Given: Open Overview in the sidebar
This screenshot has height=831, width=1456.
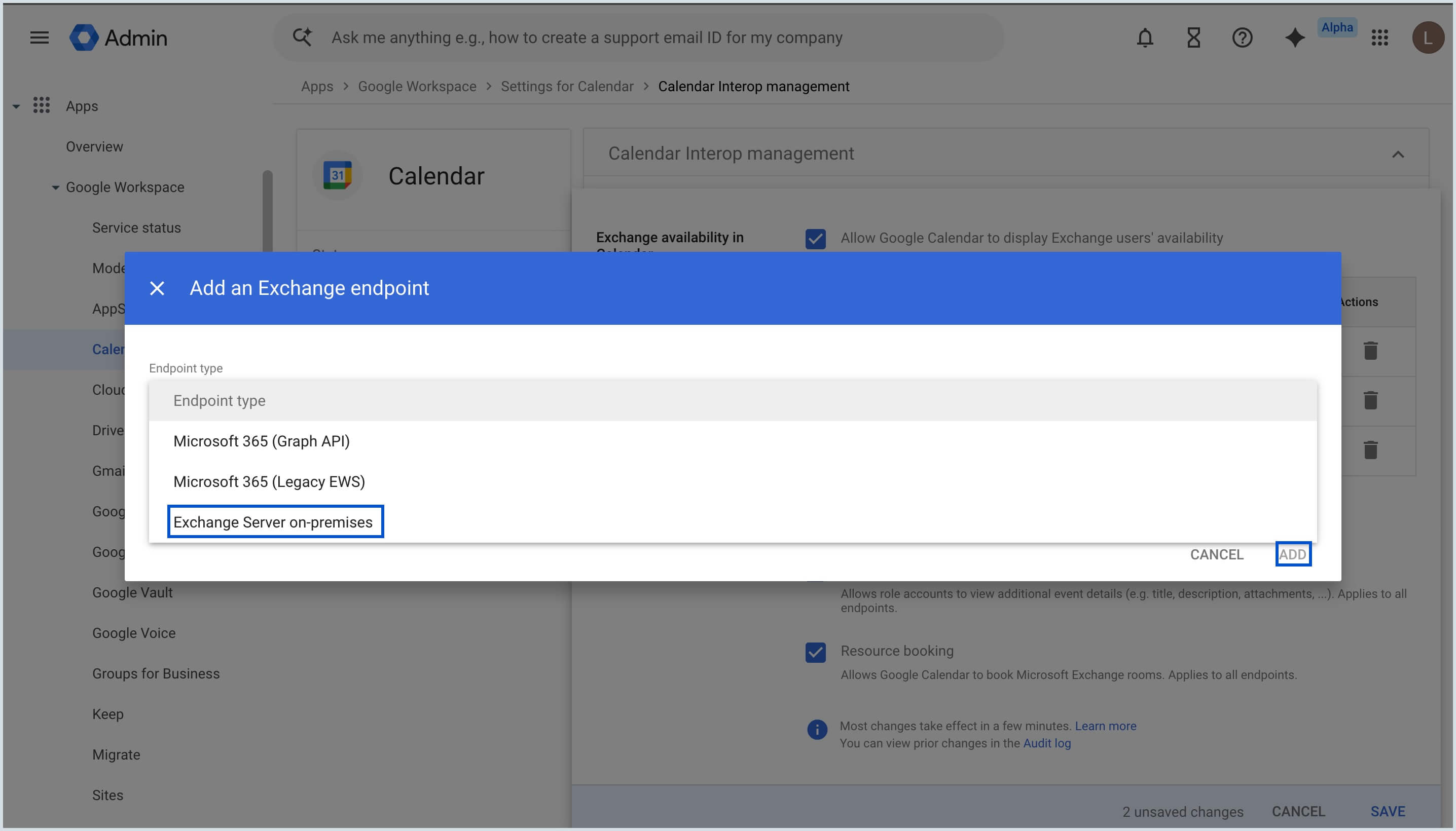Looking at the screenshot, I should (x=94, y=146).
